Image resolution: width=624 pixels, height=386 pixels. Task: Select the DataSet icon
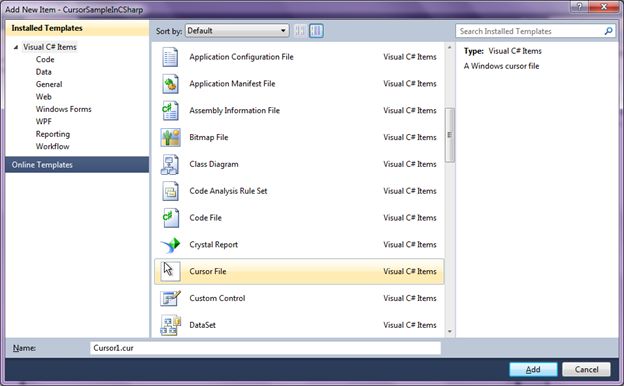click(170, 325)
